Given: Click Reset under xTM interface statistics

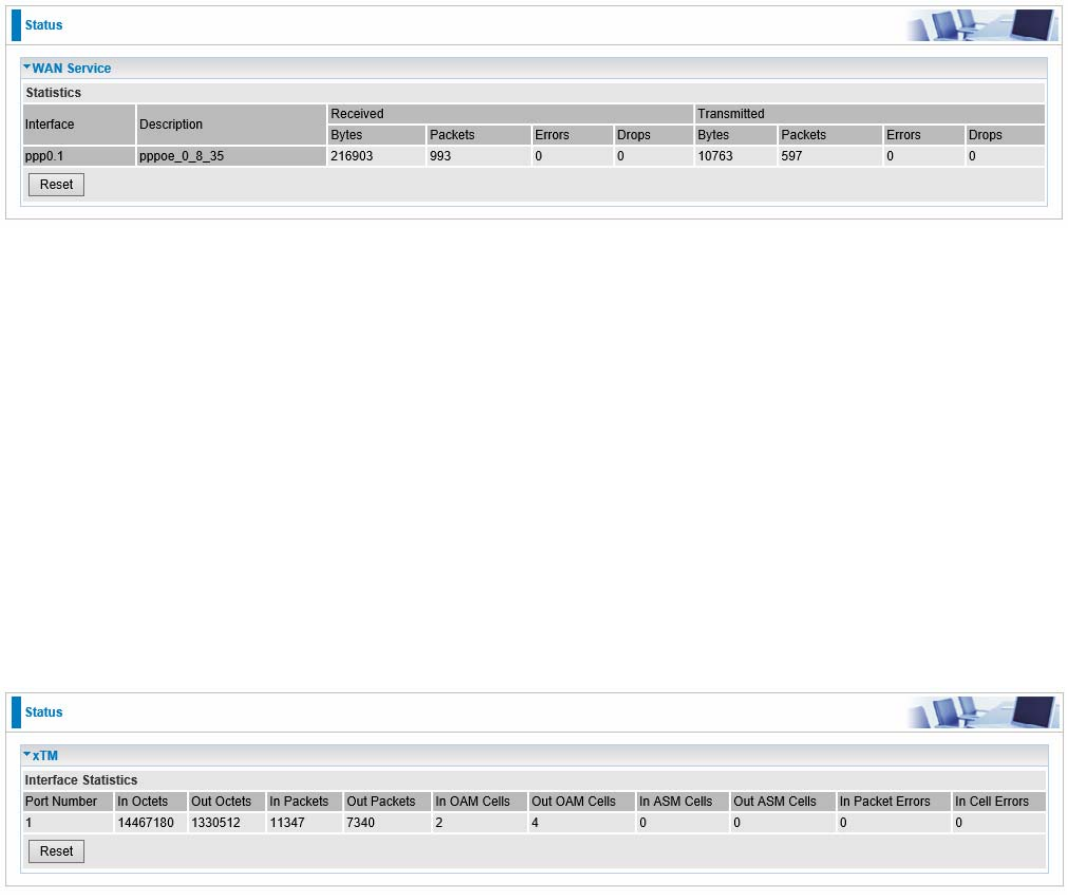Looking at the screenshot, I should pyautogui.click(x=57, y=851).
